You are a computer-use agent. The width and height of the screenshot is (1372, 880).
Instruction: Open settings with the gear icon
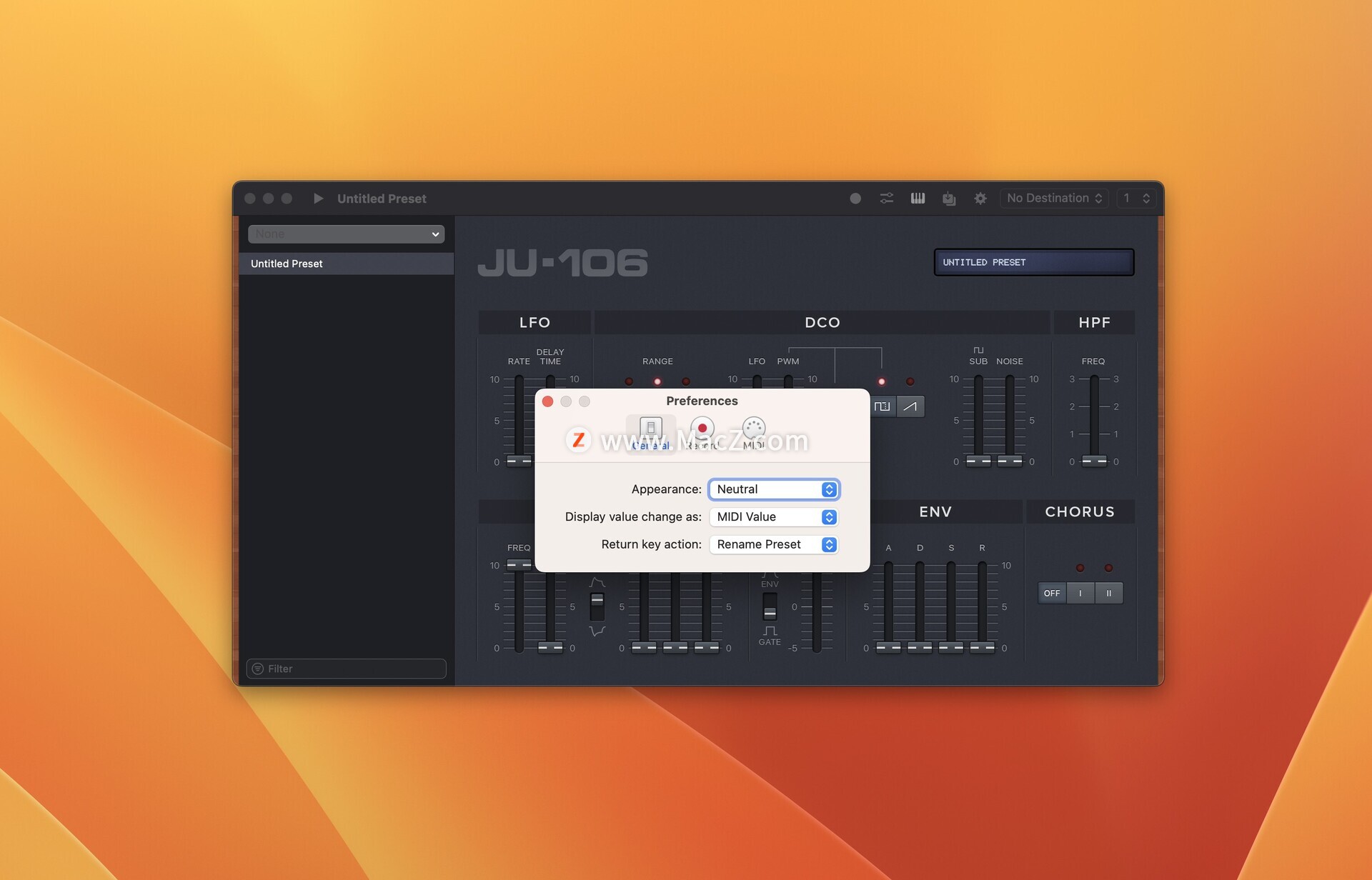click(980, 199)
